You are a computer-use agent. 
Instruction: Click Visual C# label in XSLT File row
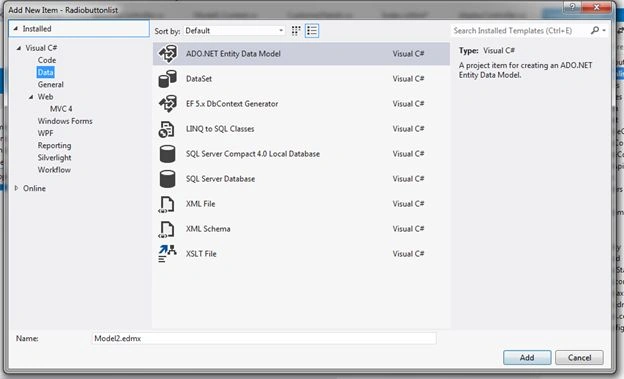tap(408, 254)
